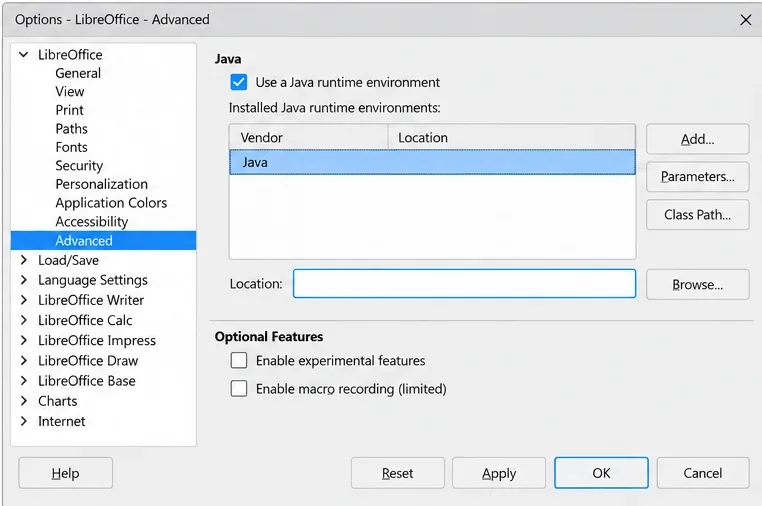Click the Load/Save label
The width and height of the screenshot is (762, 506).
coord(69,260)
